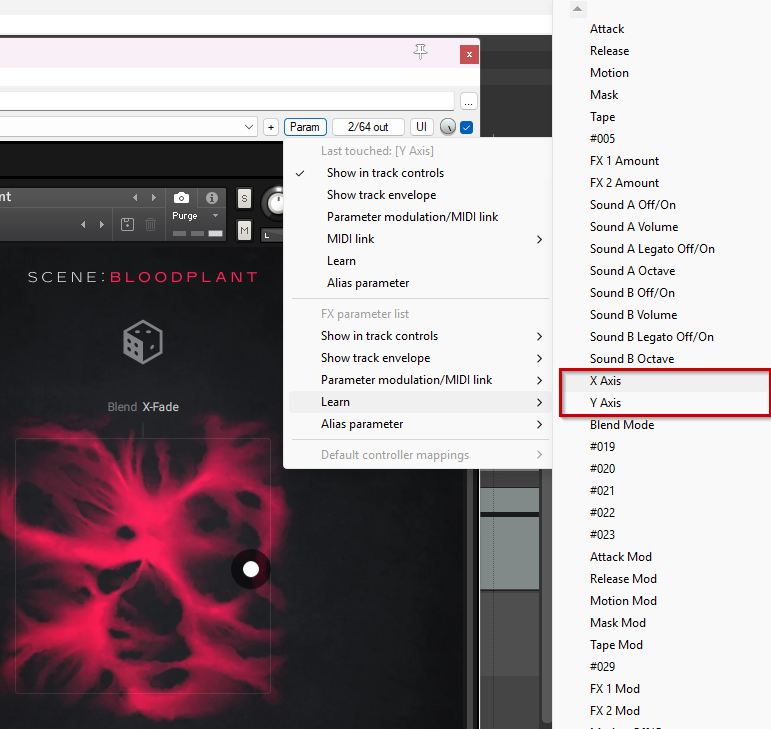Click the Param button
Image resolution: width=771 pixels, height=729 pixels.
(305, 127)
